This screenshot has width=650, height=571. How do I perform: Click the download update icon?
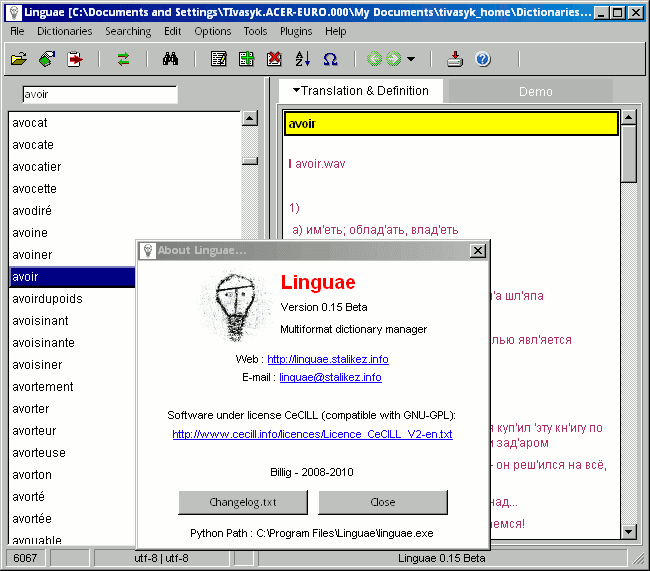pos(455,59)
